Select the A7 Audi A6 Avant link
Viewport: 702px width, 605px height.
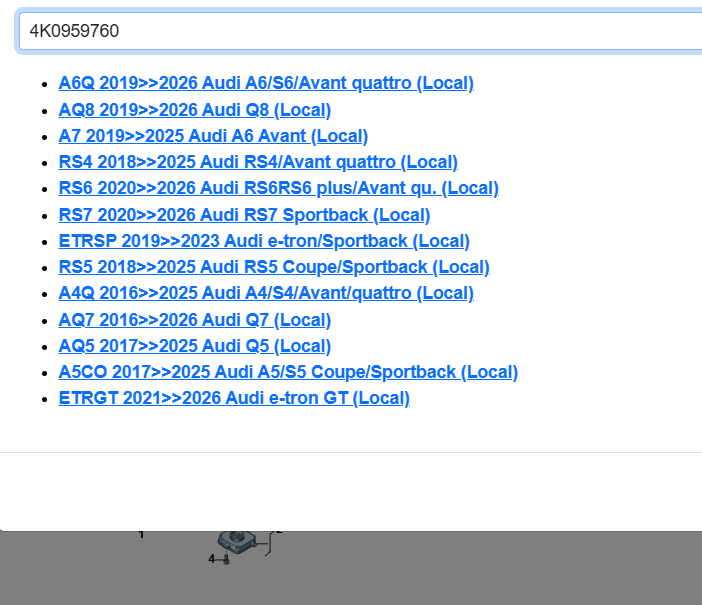click(x=213, y=136)
